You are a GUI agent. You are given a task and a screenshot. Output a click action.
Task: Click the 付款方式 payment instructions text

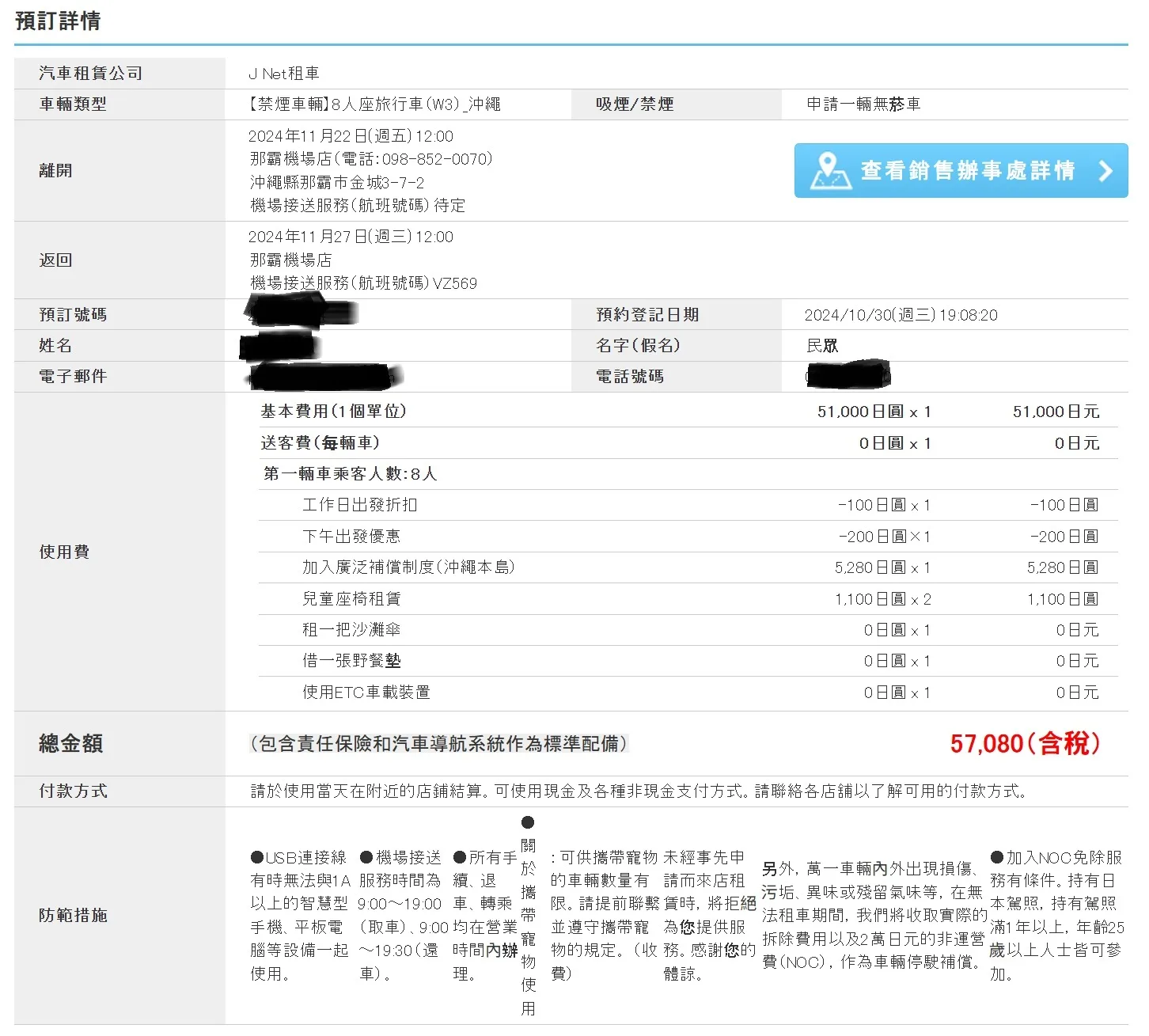click(x=639, y=791)
